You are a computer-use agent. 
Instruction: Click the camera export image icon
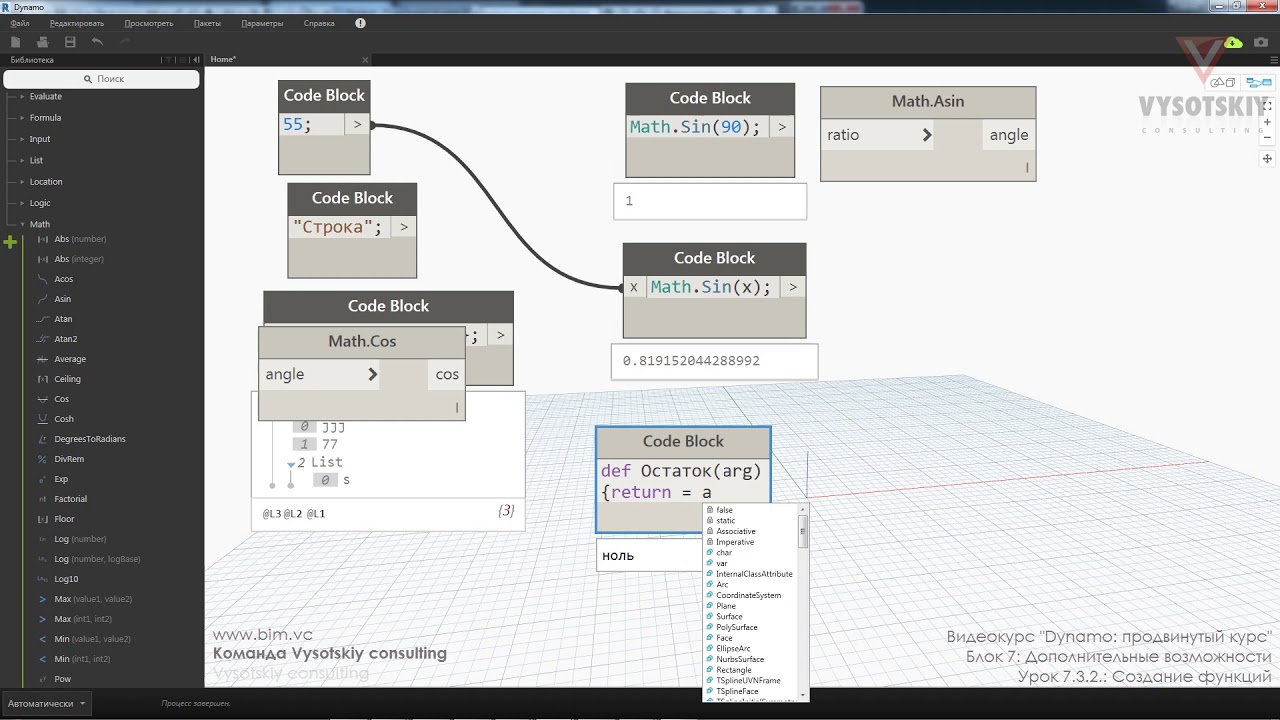[1262, 42]
